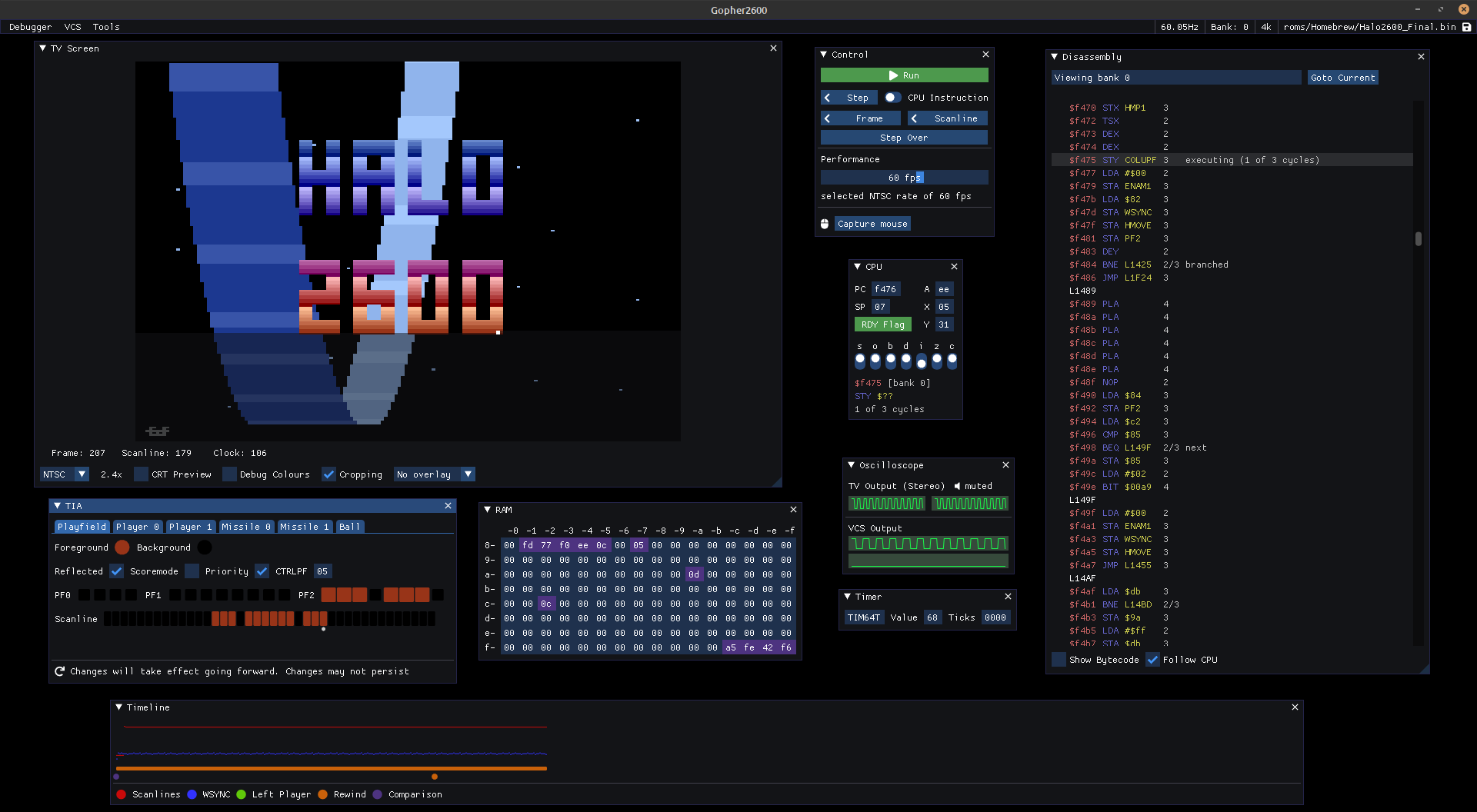Select disassembly row $f486 JMP L1F24
The image size is (1477, 812).
click(1232, 278)
